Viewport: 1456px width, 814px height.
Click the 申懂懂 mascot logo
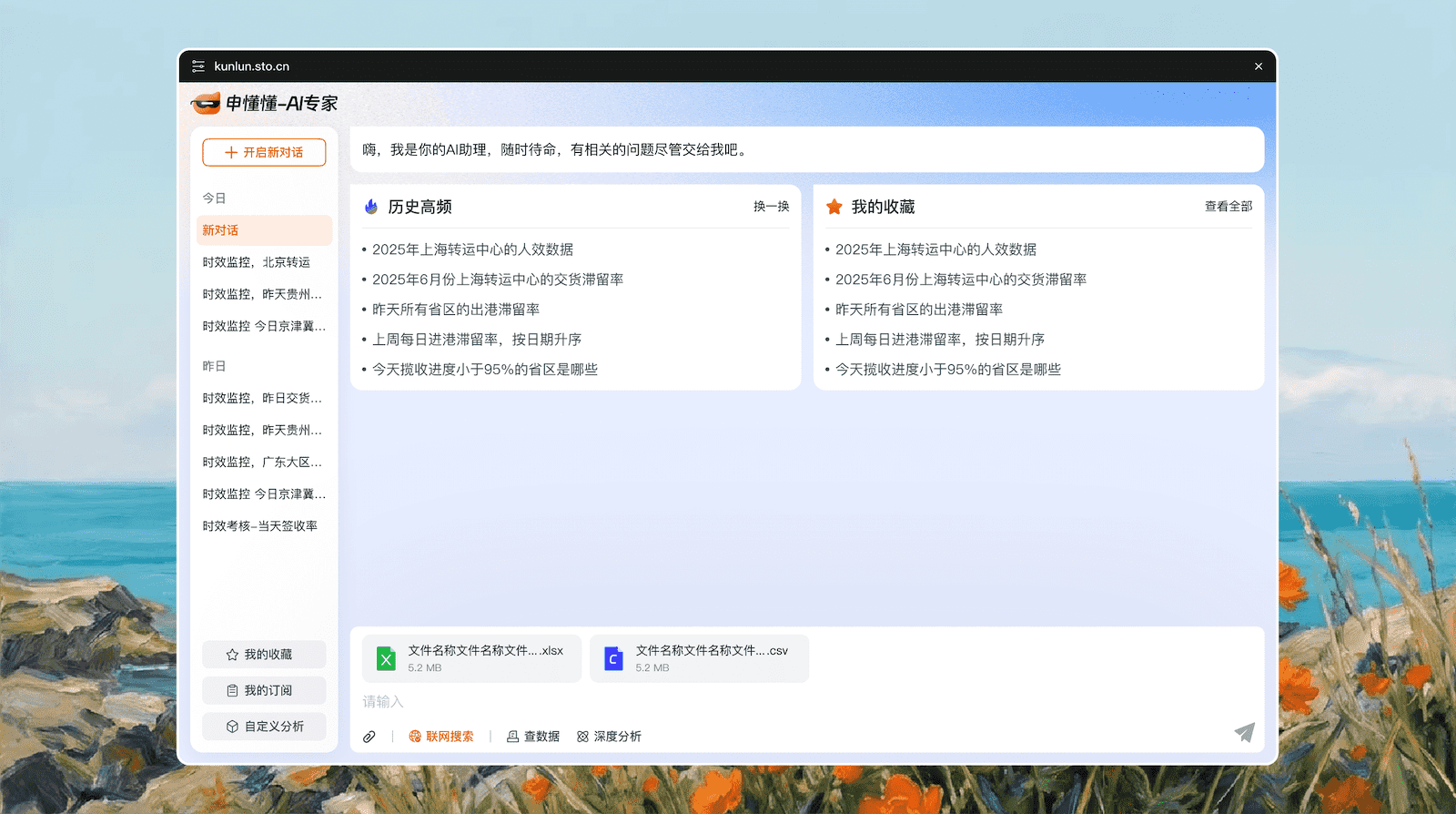point(206,104)
